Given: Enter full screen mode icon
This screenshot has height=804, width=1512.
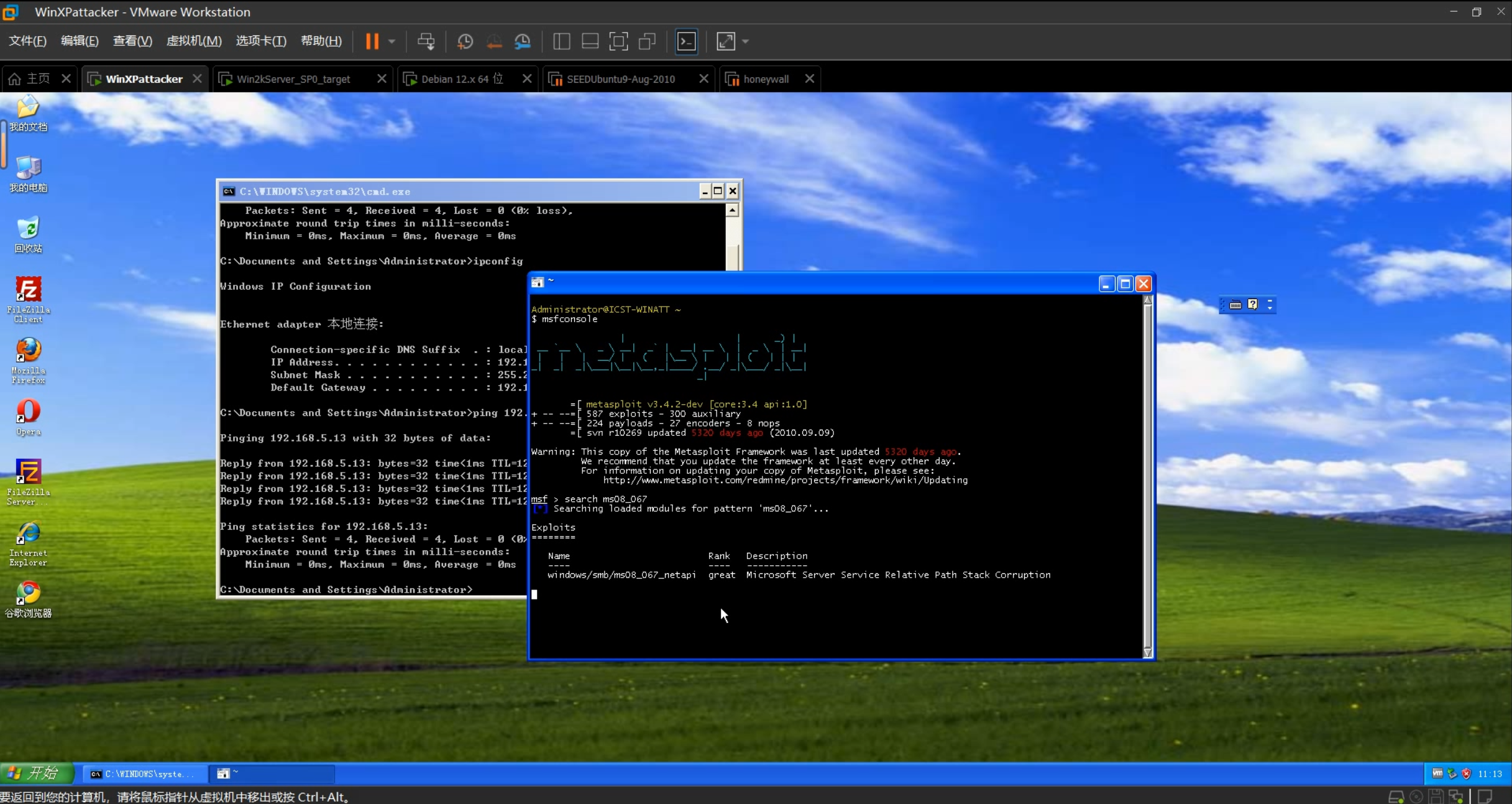Looking at the screenshot, I should click(x=618, y=41).
